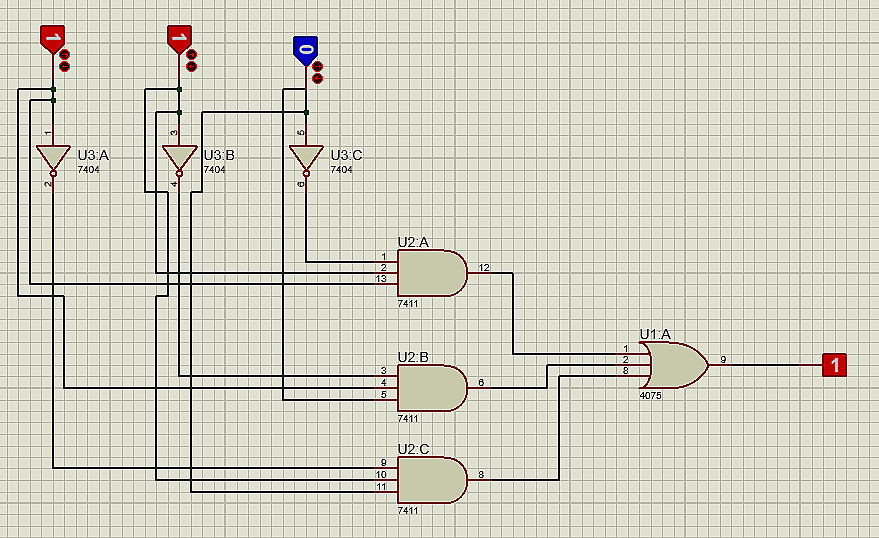Select the U3:C inverter triangle symbol
Screen dimensions: 879x538
click(306, 159)
